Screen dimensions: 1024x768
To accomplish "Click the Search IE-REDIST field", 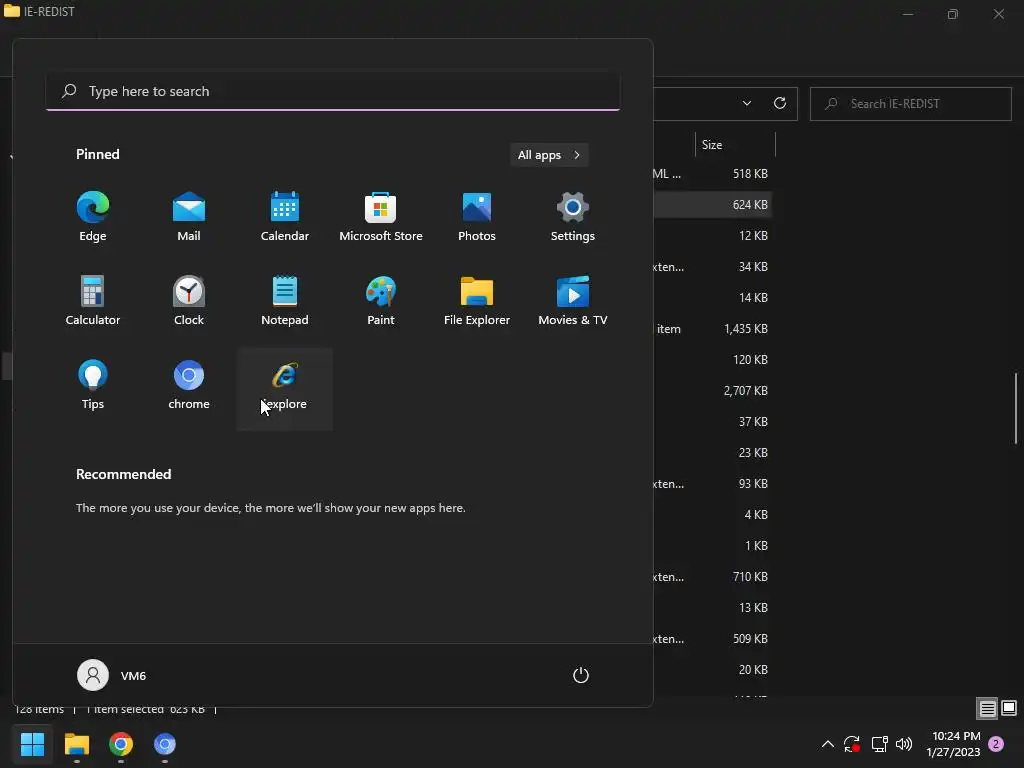I will click(911, 104).
